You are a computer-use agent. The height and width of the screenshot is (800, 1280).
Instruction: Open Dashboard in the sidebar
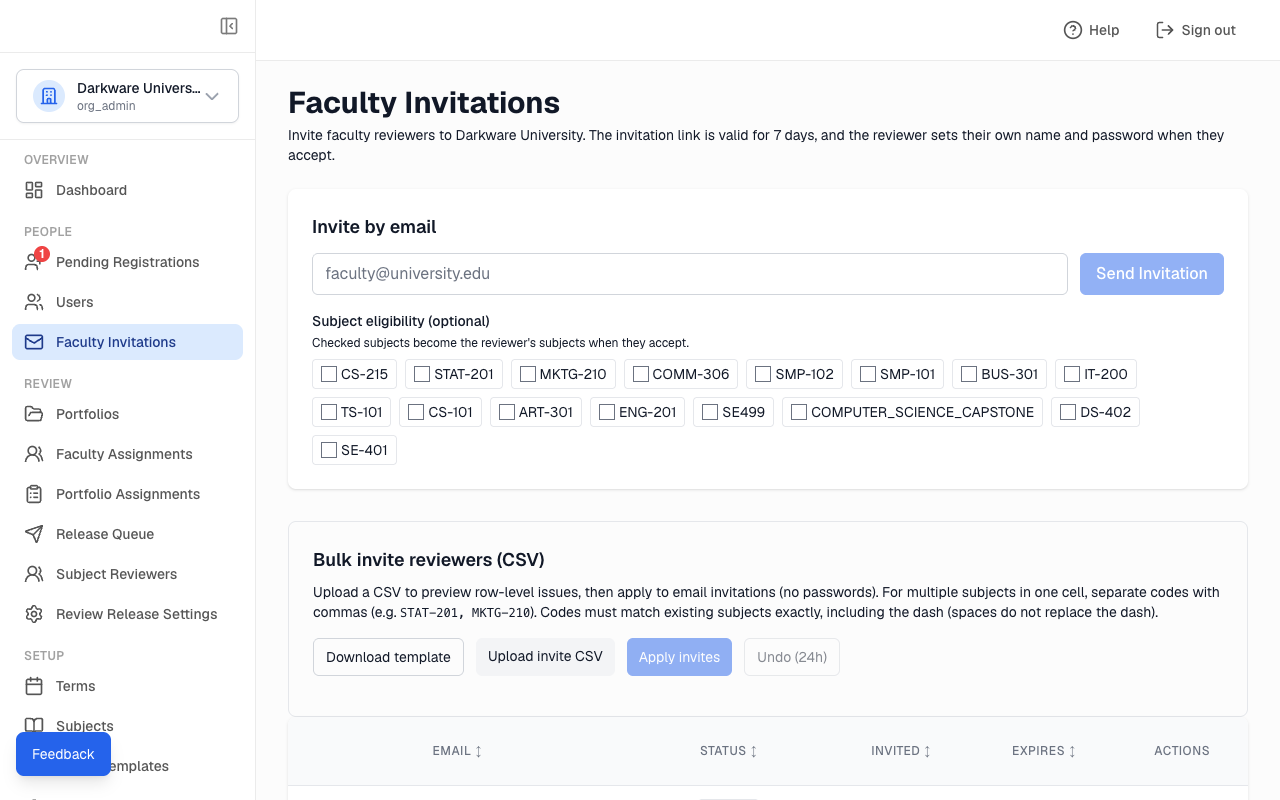[127, 190]
